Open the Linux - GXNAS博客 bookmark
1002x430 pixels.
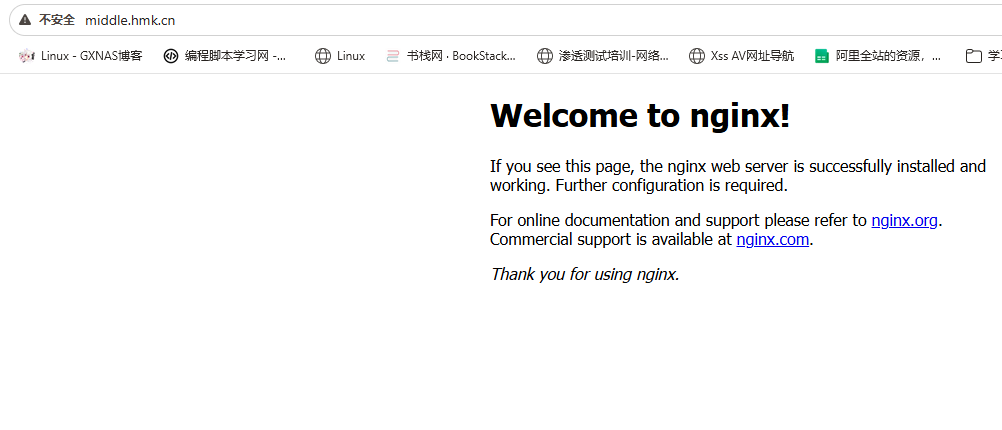point(81,56)
